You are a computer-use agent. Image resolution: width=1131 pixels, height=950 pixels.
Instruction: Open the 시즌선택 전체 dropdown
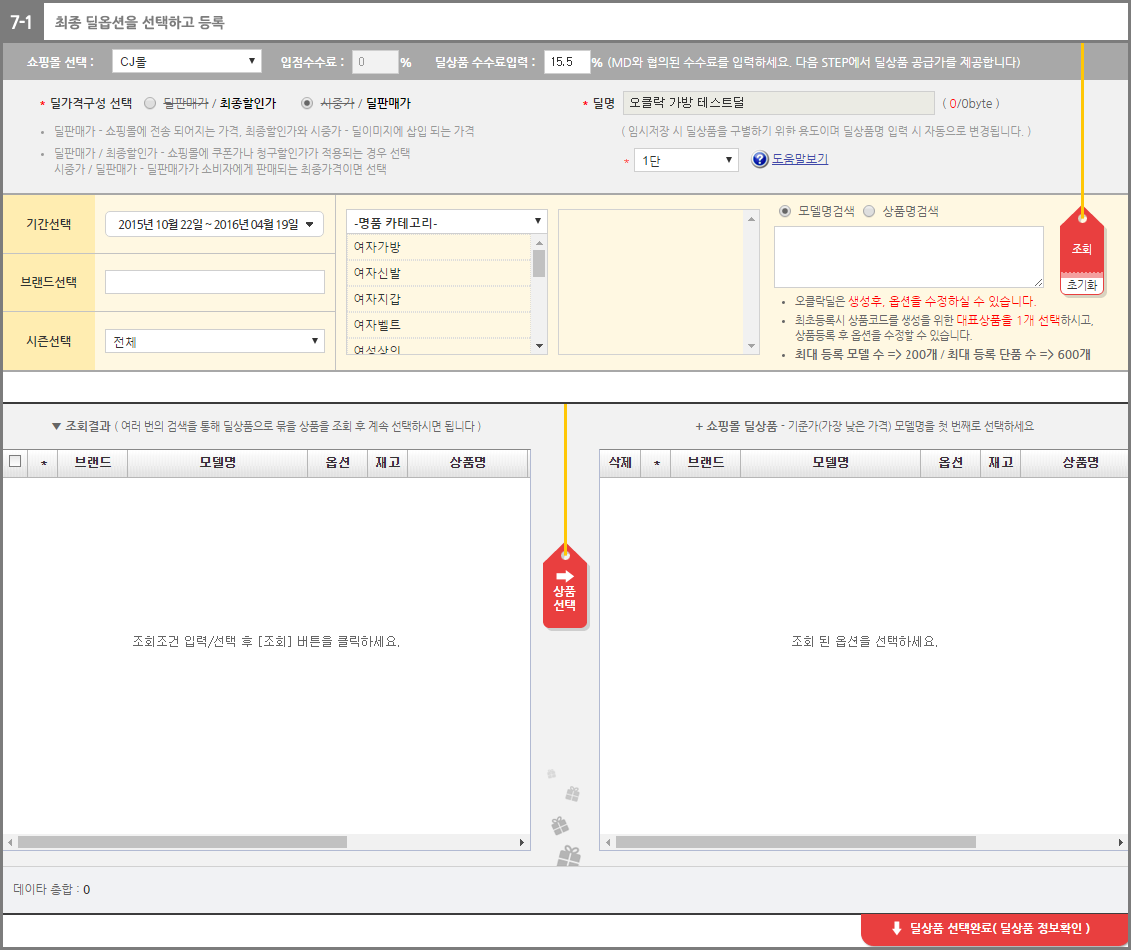point(214,341)
